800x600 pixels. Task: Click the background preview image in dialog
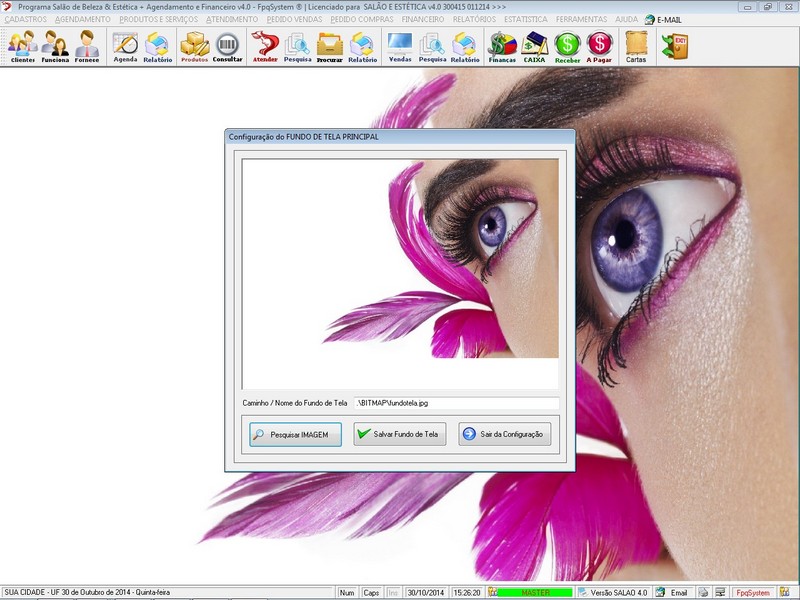point(401,274)
